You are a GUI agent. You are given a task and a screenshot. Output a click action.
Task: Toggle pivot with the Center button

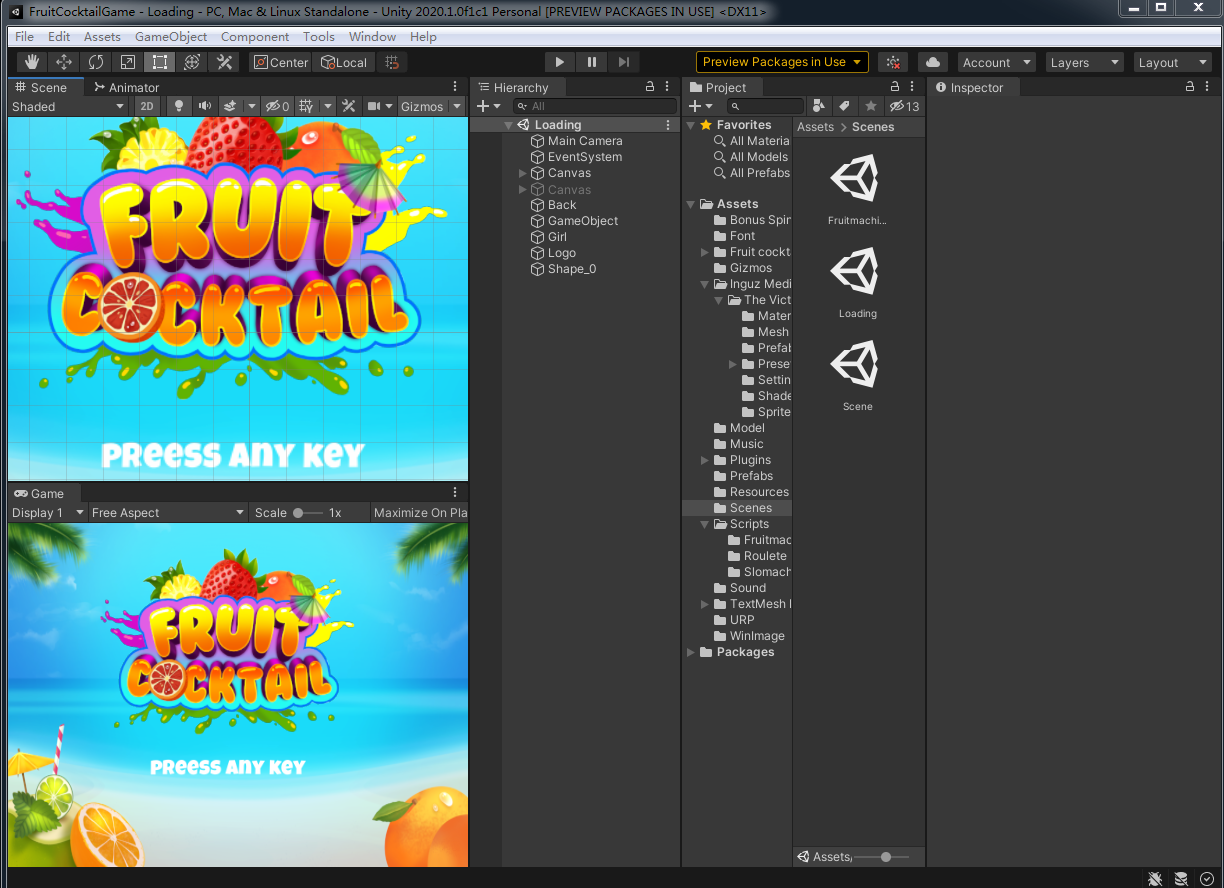[281, 62]
